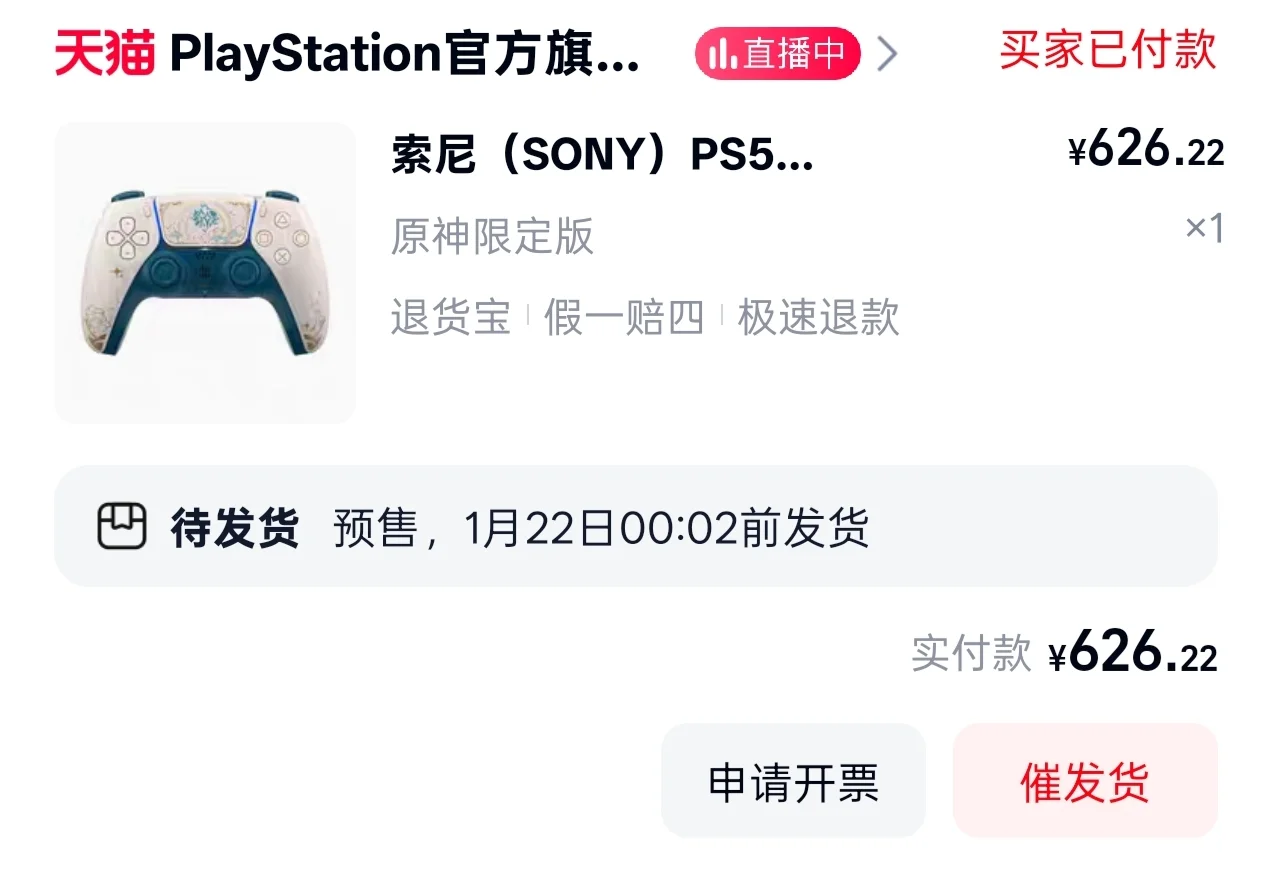Open presale shipping info 1月22日00:02前发货

pos(600,527)
